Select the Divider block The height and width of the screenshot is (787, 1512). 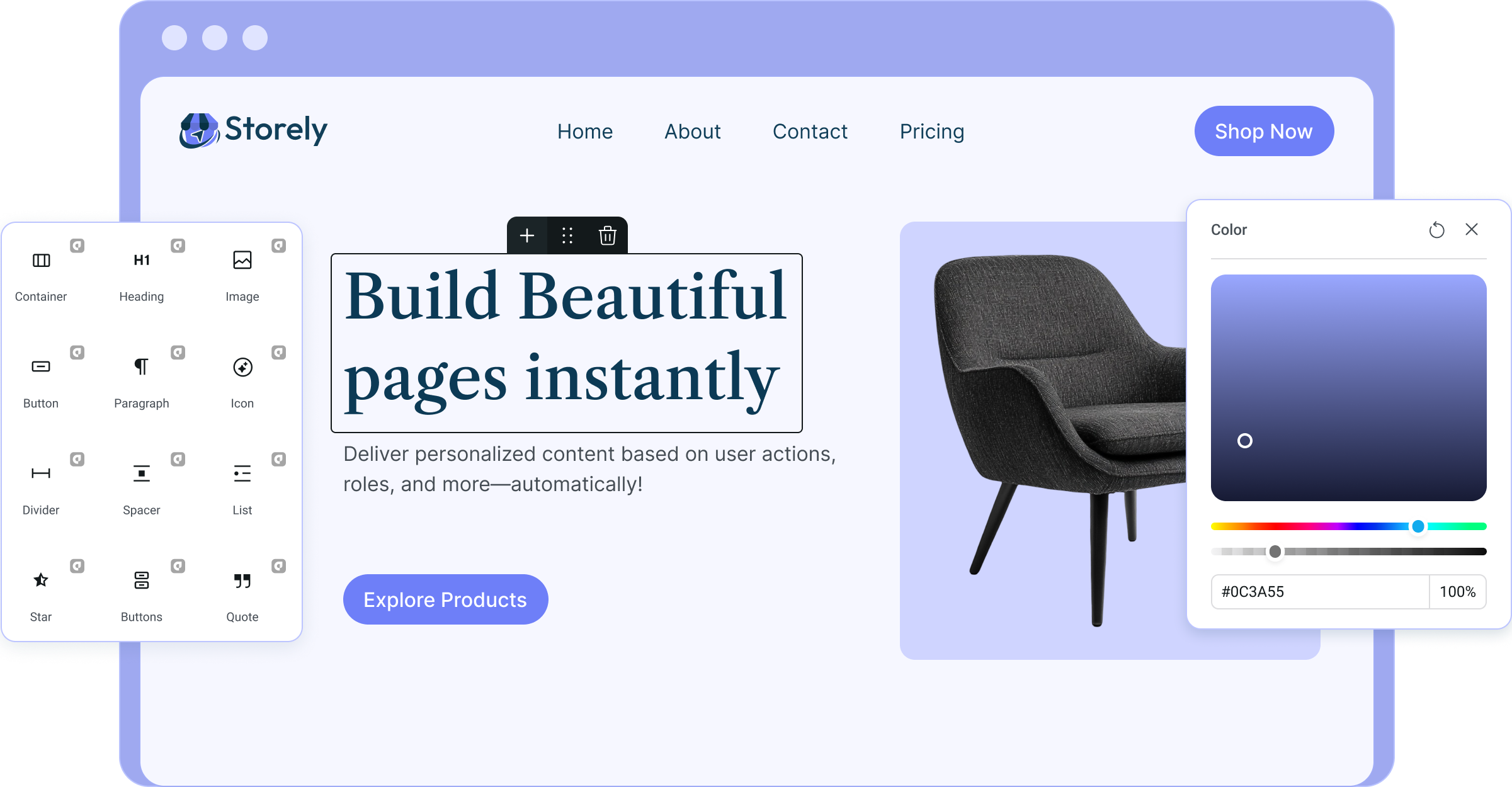(x=41, y=473)
